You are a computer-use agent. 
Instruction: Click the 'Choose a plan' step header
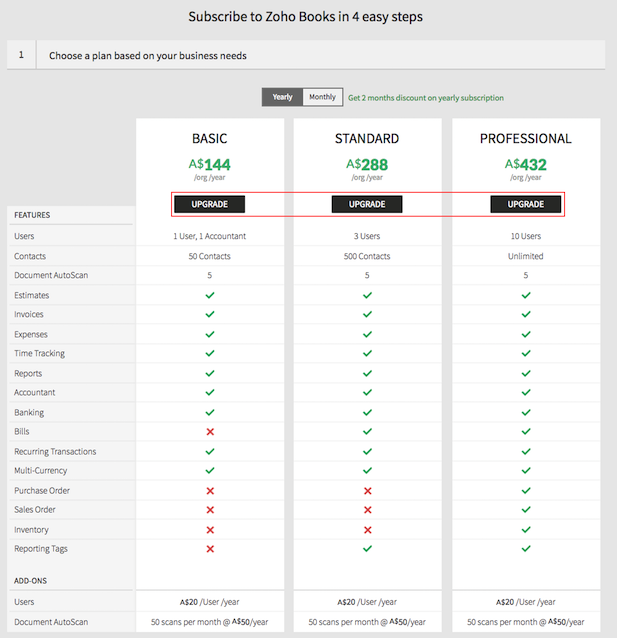pyautogui.click(x=148, y=55)
